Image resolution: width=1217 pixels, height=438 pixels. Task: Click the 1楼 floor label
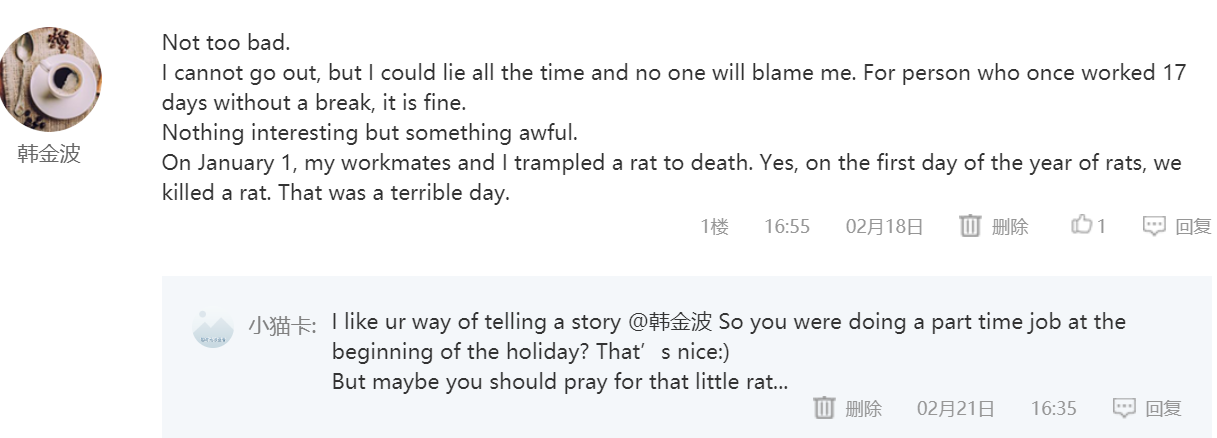714,227
